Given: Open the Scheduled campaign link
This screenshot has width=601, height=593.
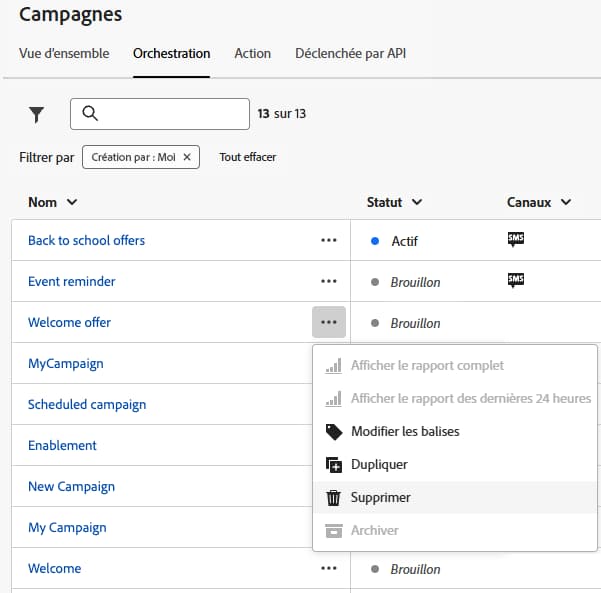Looking at the screenshot, I should pos(87,404).
